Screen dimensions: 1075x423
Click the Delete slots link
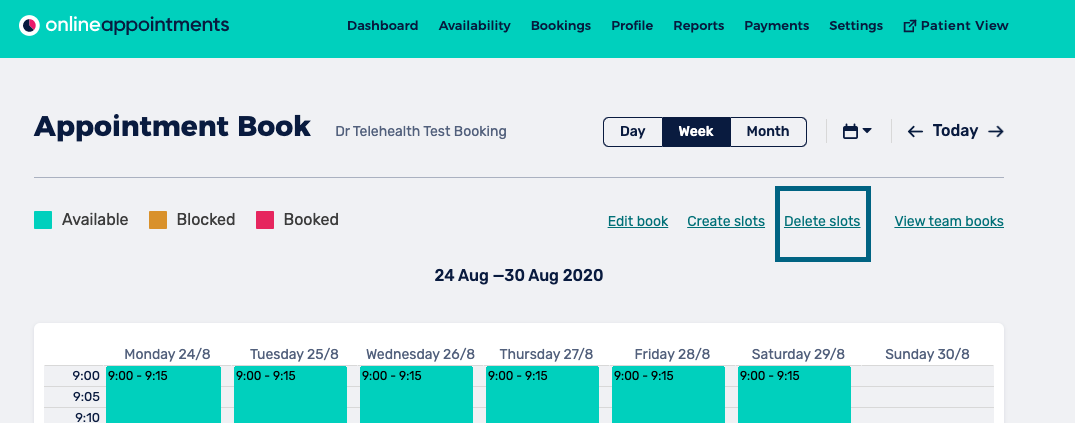[x=821, y=221]
